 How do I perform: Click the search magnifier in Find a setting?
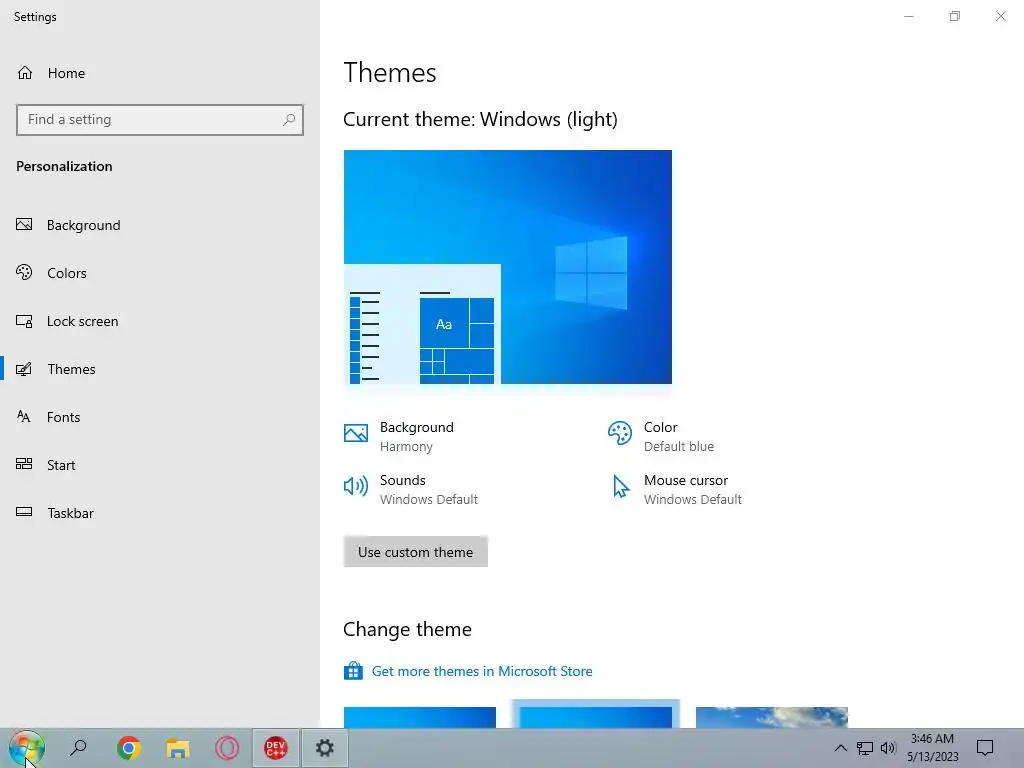(x=289, y=120)
